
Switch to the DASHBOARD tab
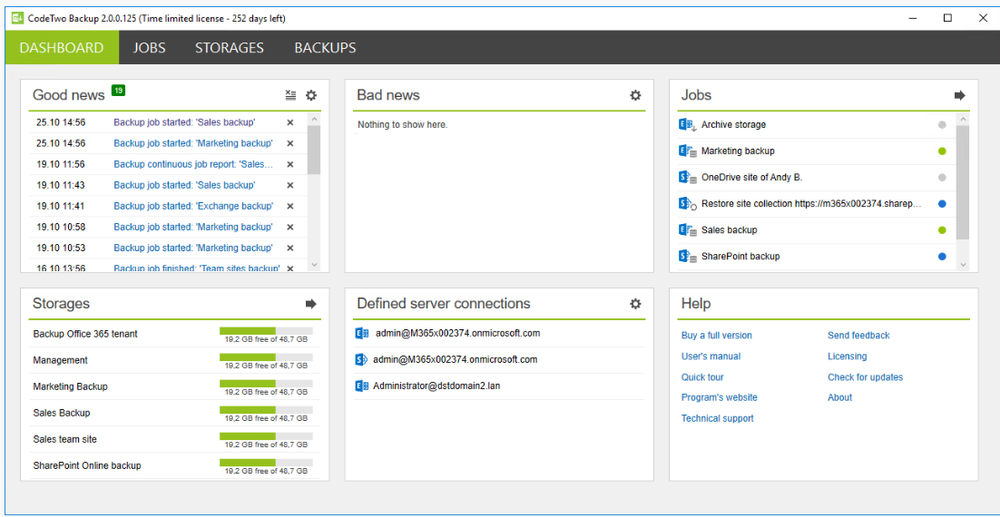pos(62,48)
